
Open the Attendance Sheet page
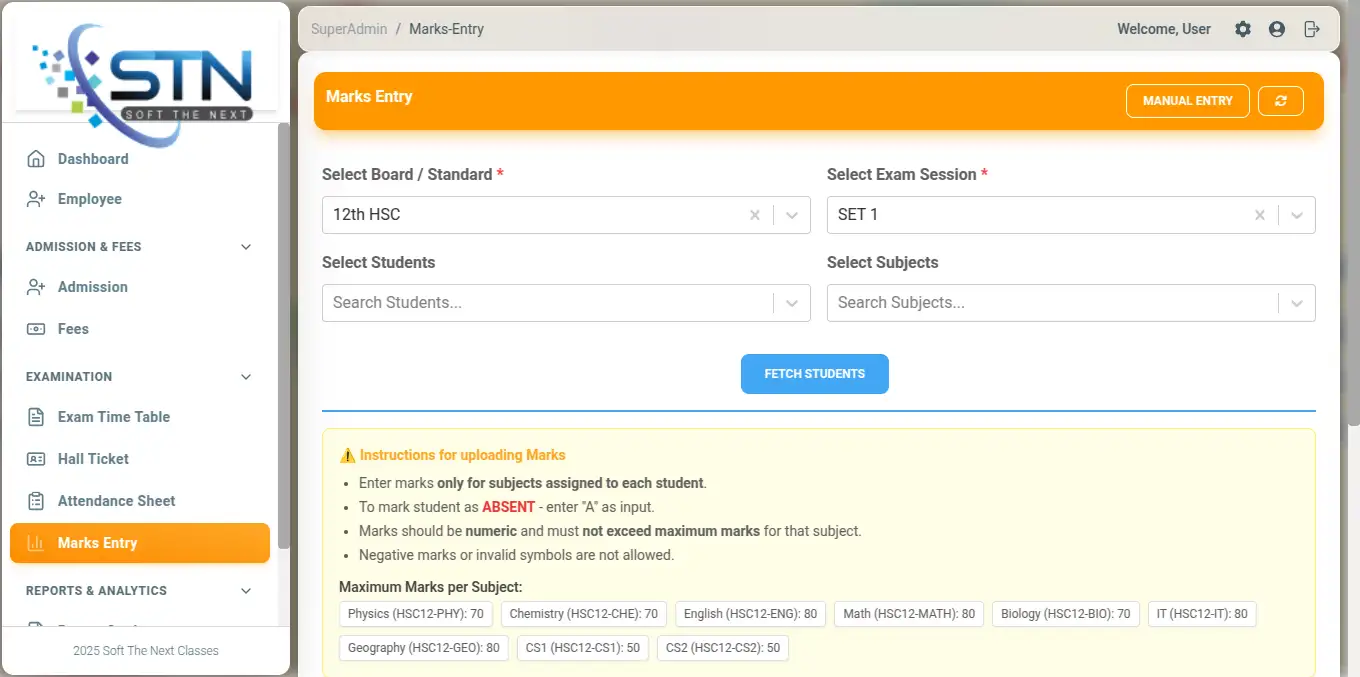[x=116, y=501]
